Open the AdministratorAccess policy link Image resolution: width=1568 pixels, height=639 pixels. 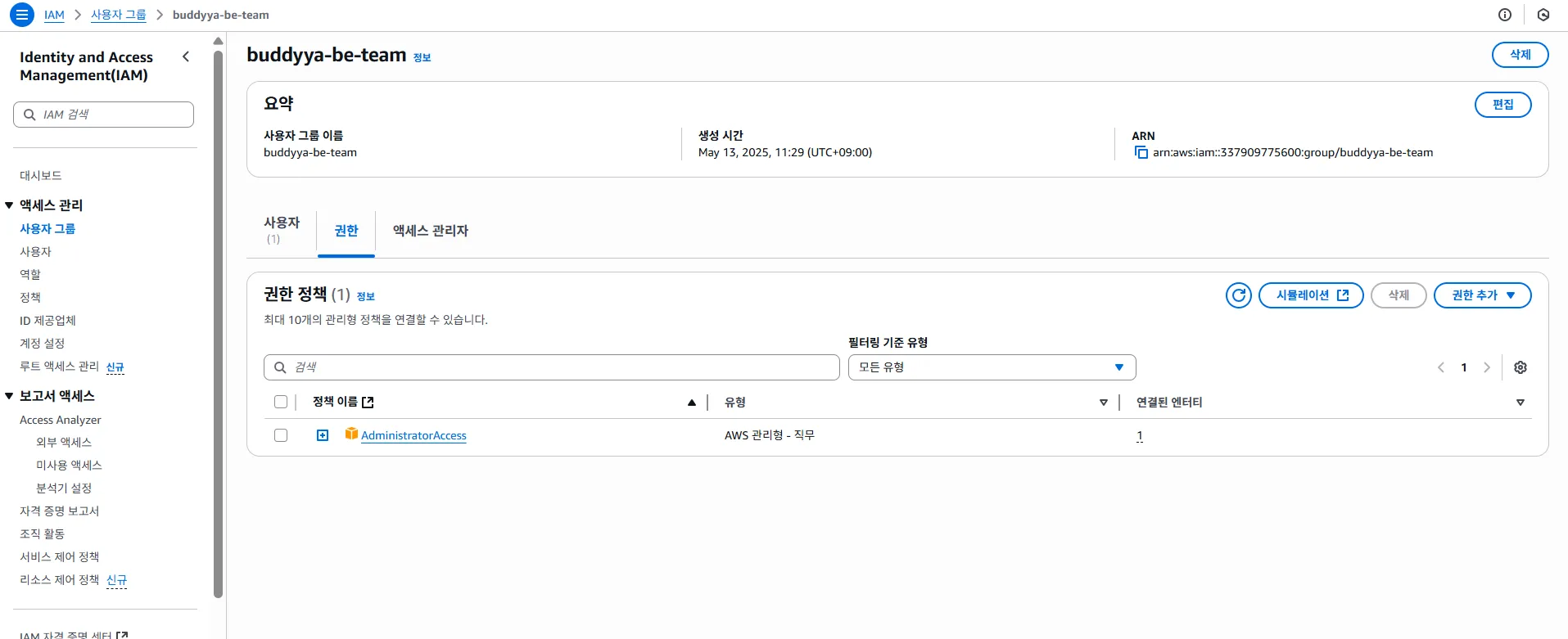point(413,435)
